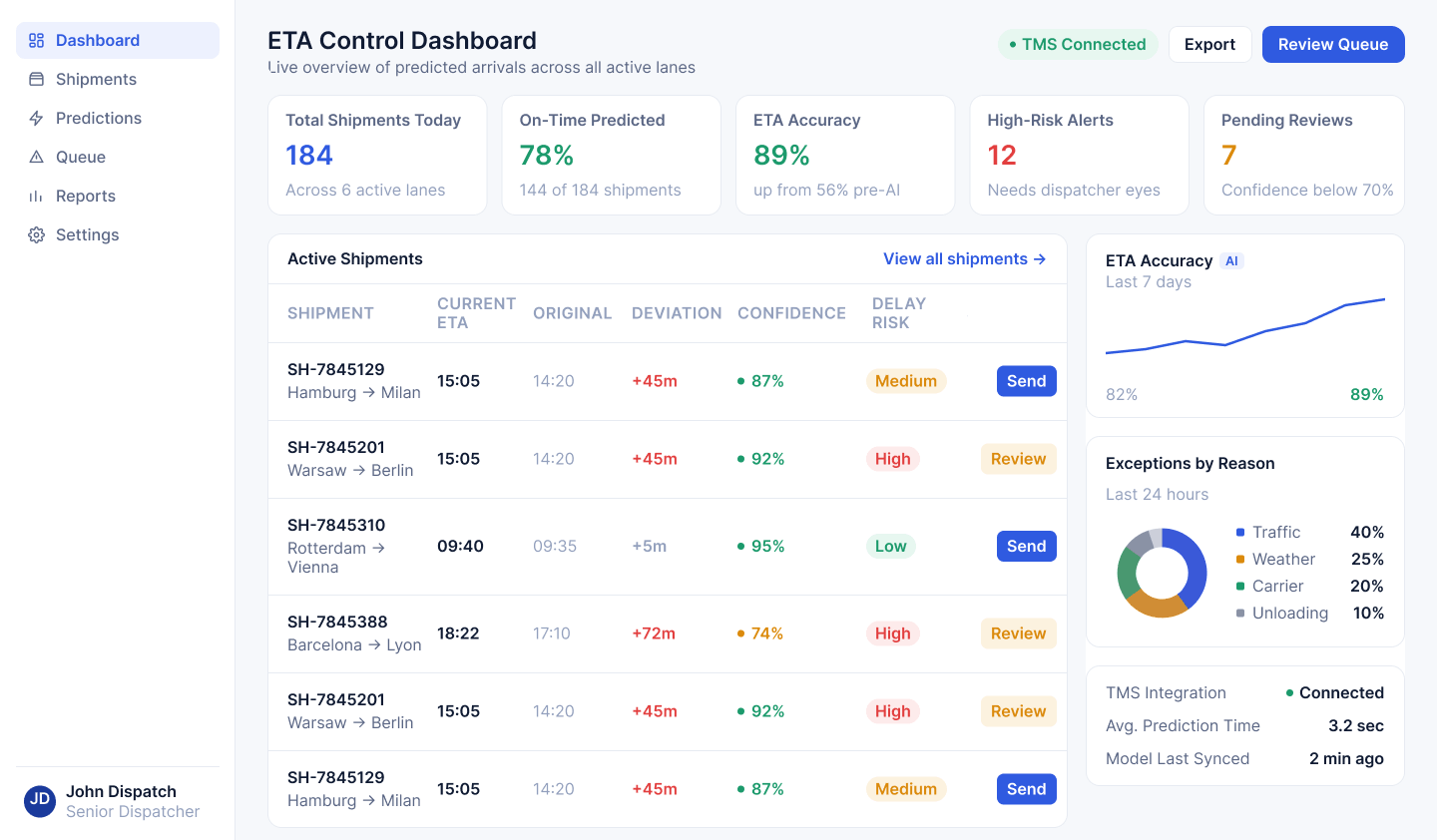
Task: Click the 89% ETA Accuracy KPI value
Action: (781, 156)
